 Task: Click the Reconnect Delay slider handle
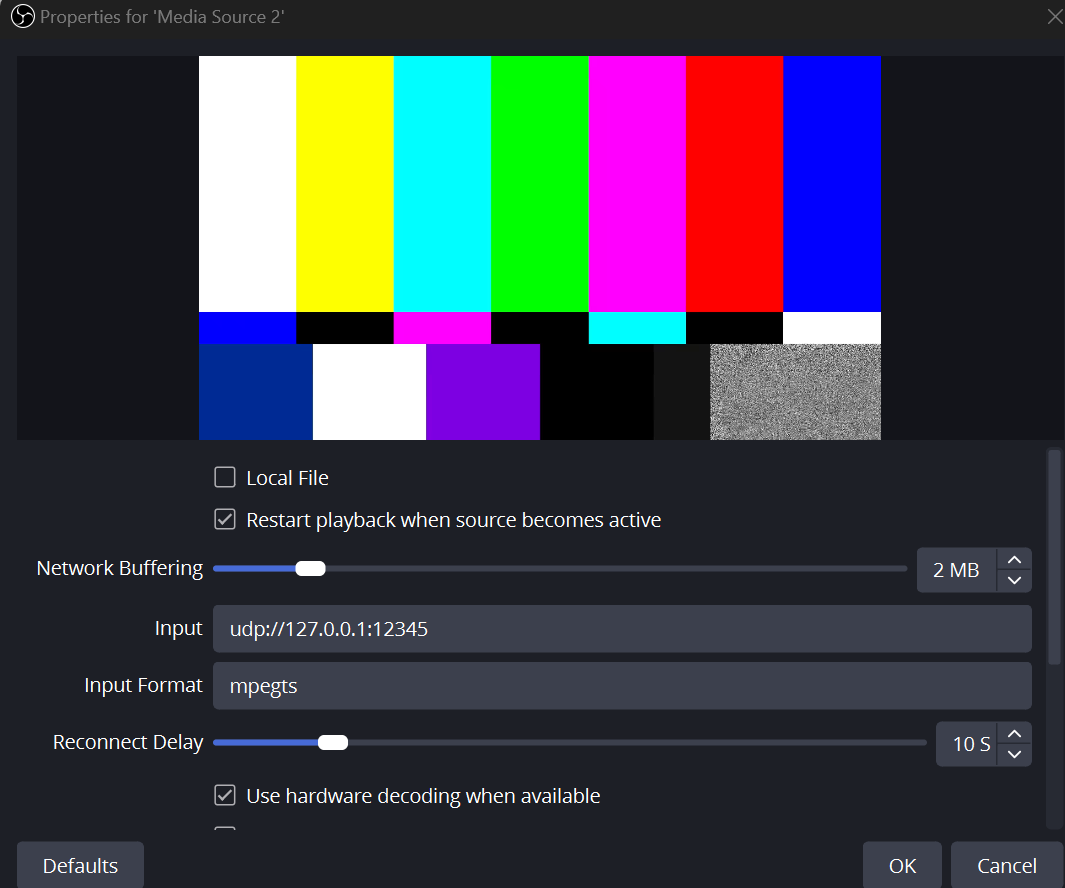333,743
